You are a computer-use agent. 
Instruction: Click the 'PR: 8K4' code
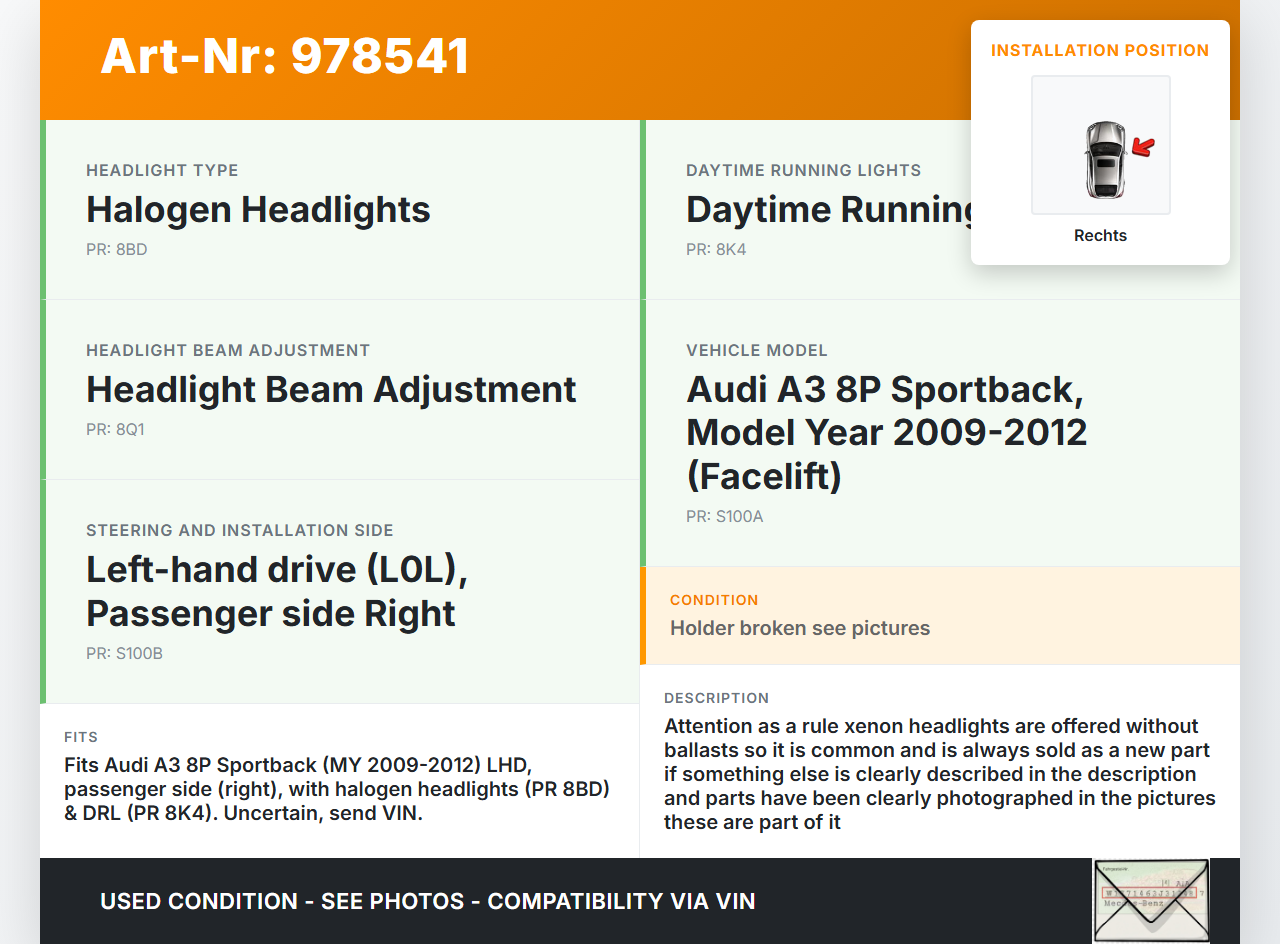pyautogui.click(x=716, y=249)
